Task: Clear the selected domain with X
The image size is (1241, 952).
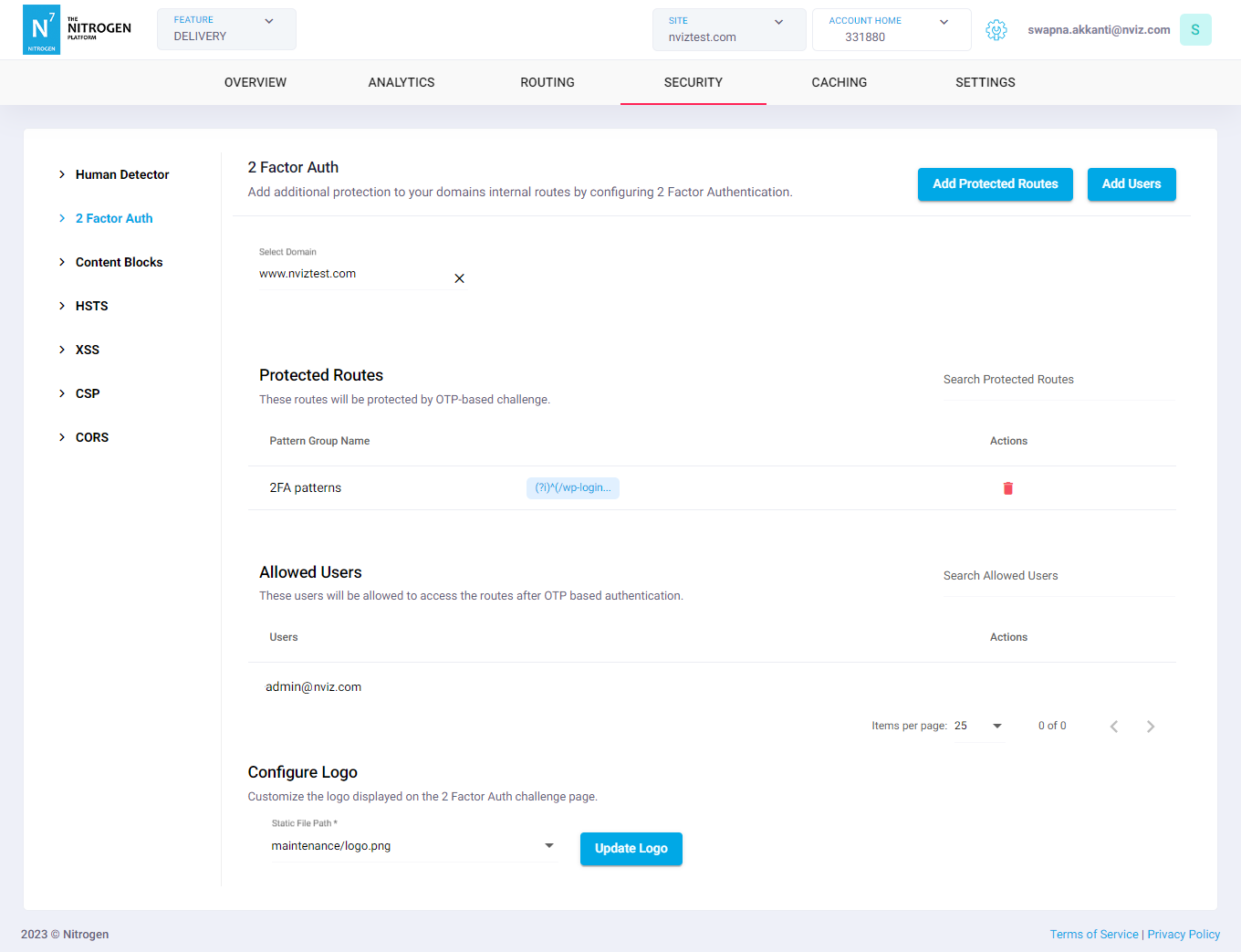Action: pyautogui.click(x=459, y=278)
